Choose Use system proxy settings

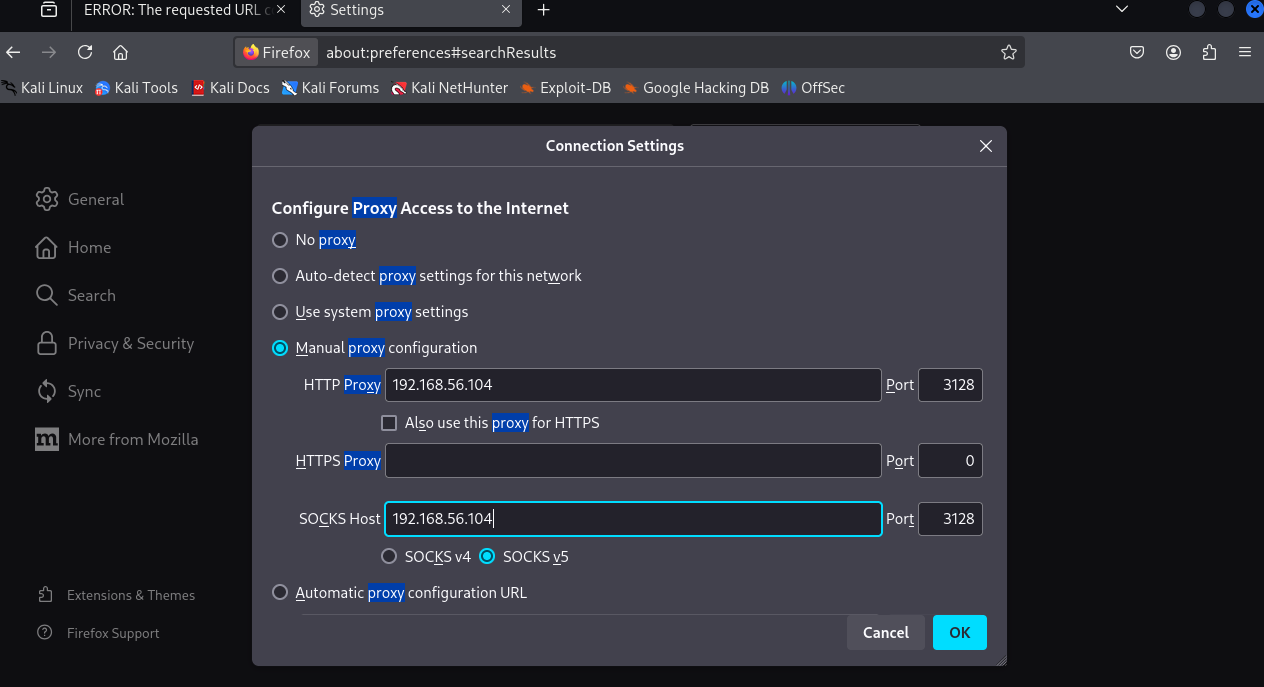click(x=280, y=312)
